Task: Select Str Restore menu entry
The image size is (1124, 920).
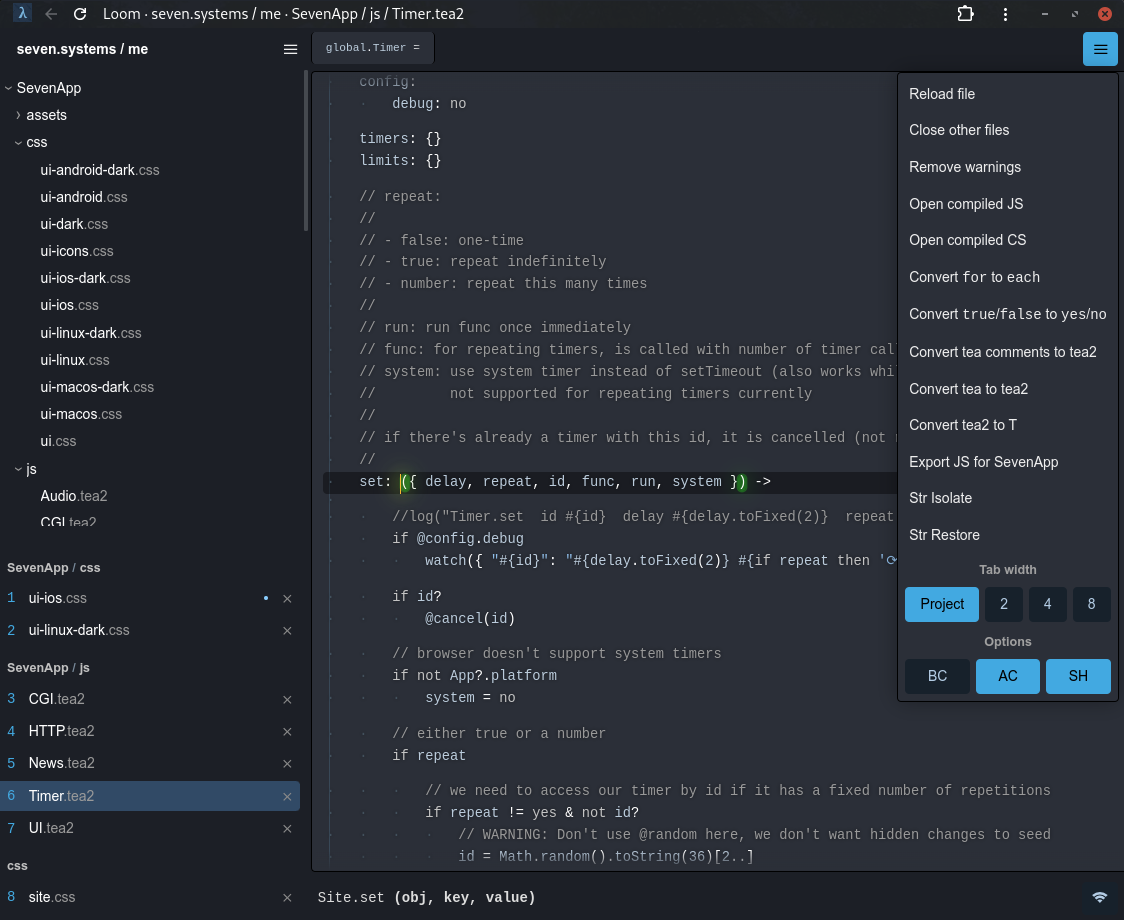Action: 1007,535
